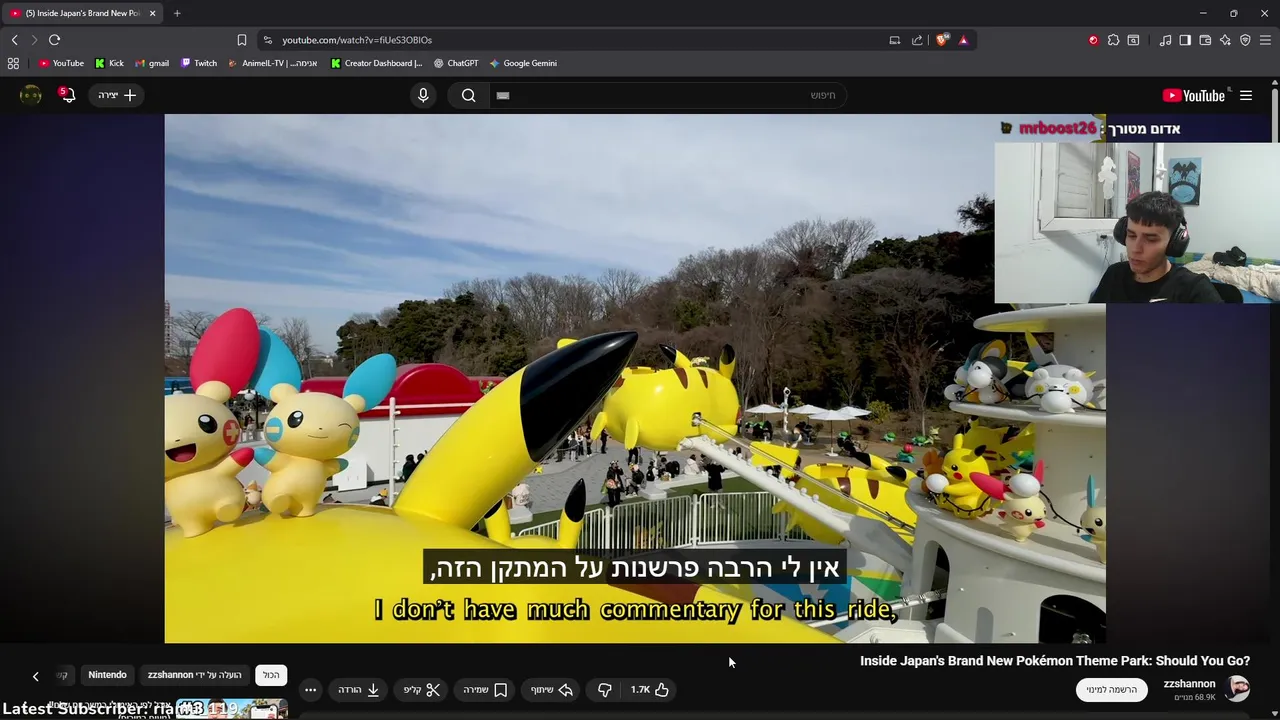This screenshot has height=720, width=1280.
Task: Open the browser apps grid icon
Action: click(x=13, y=63)
